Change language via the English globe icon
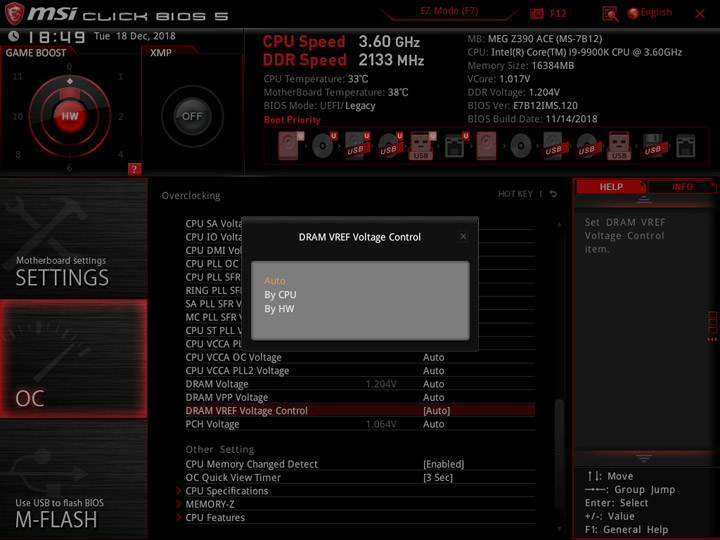 coord(633,13)
